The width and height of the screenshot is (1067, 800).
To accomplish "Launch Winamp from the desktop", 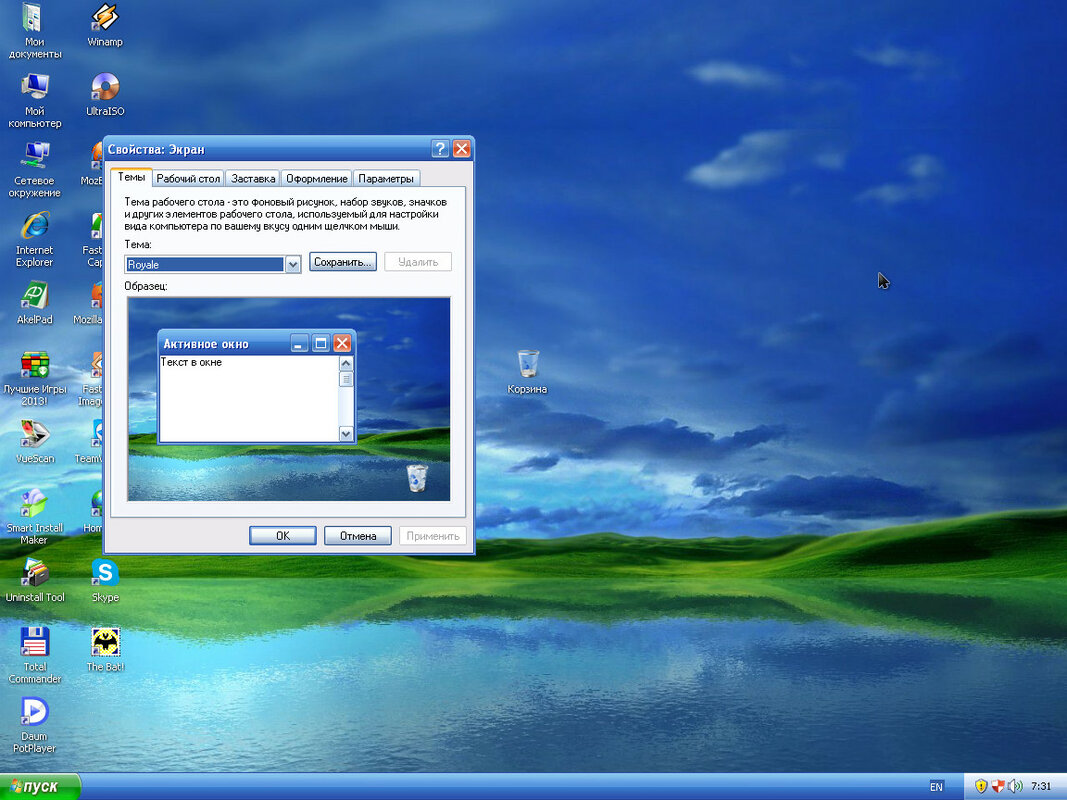I will pos(103,20).
